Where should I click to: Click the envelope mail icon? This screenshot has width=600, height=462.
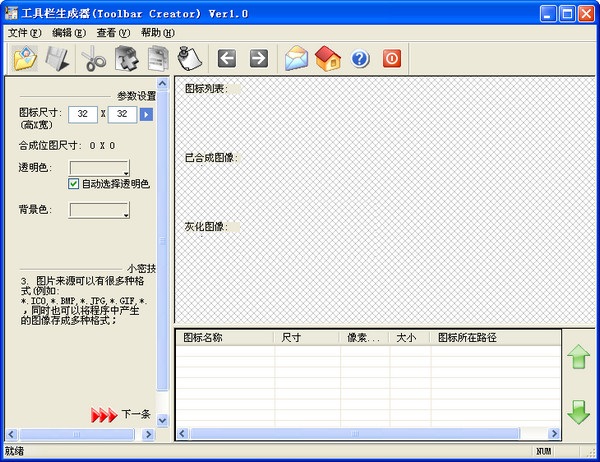[x=296, y=59]
